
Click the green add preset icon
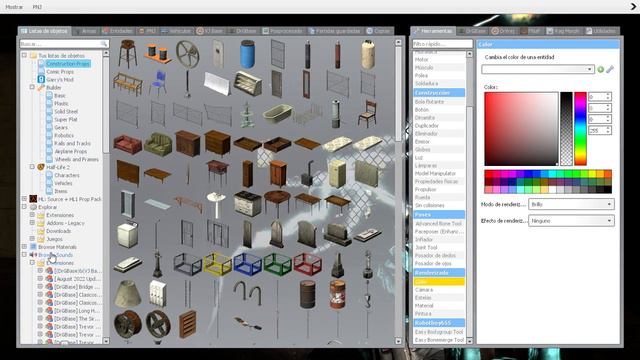600,69
